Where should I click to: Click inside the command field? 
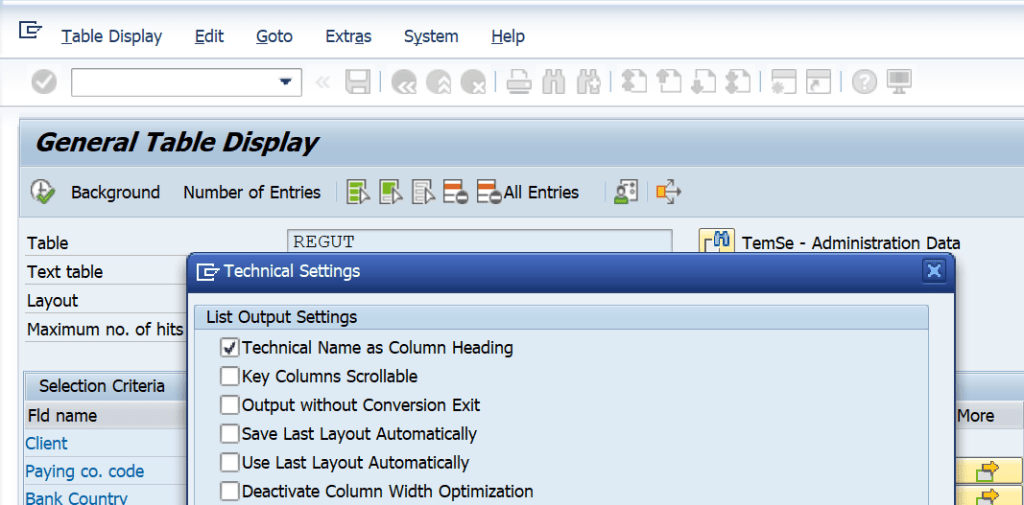[186, 82]
